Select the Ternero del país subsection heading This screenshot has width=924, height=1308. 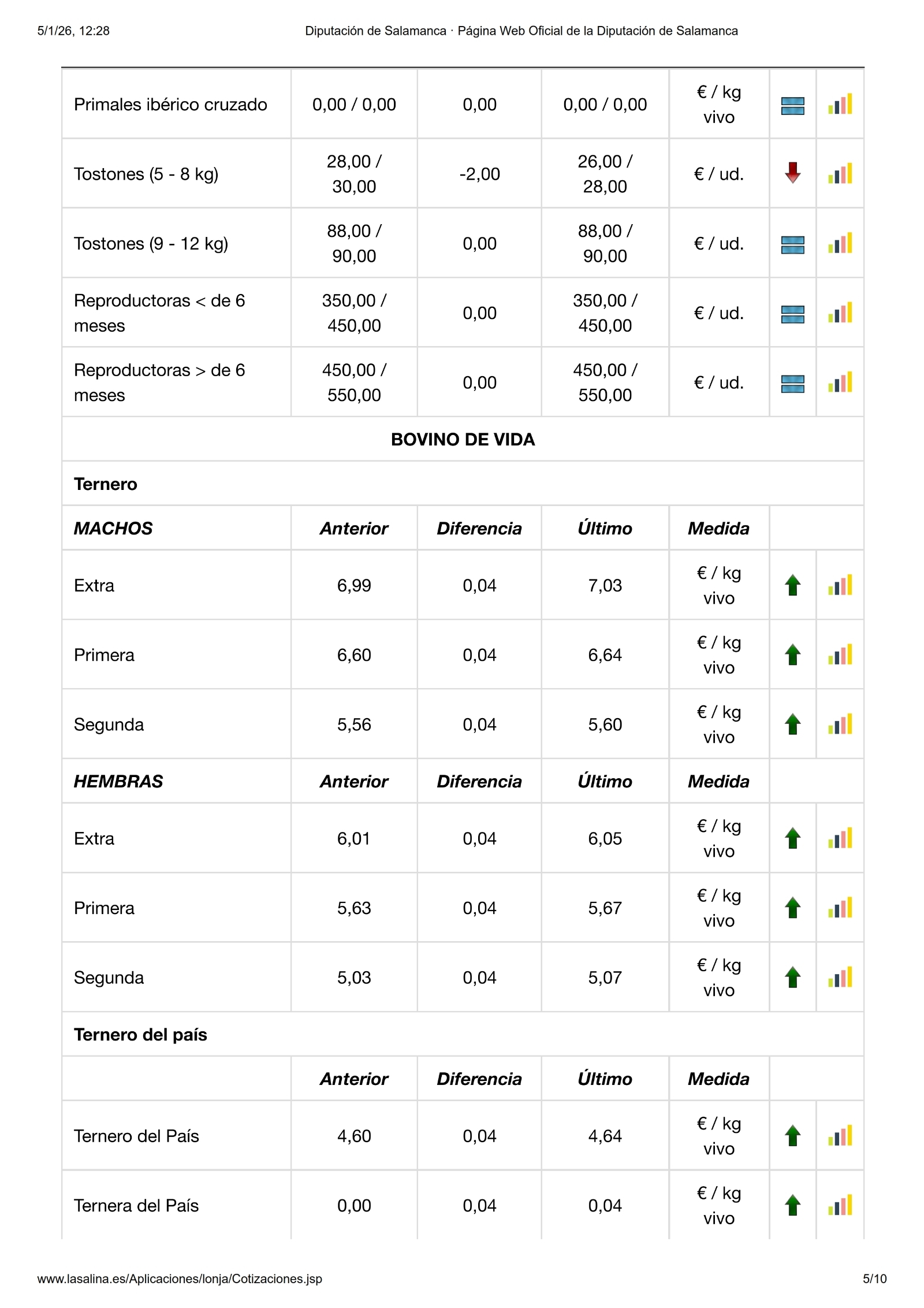140,1034
